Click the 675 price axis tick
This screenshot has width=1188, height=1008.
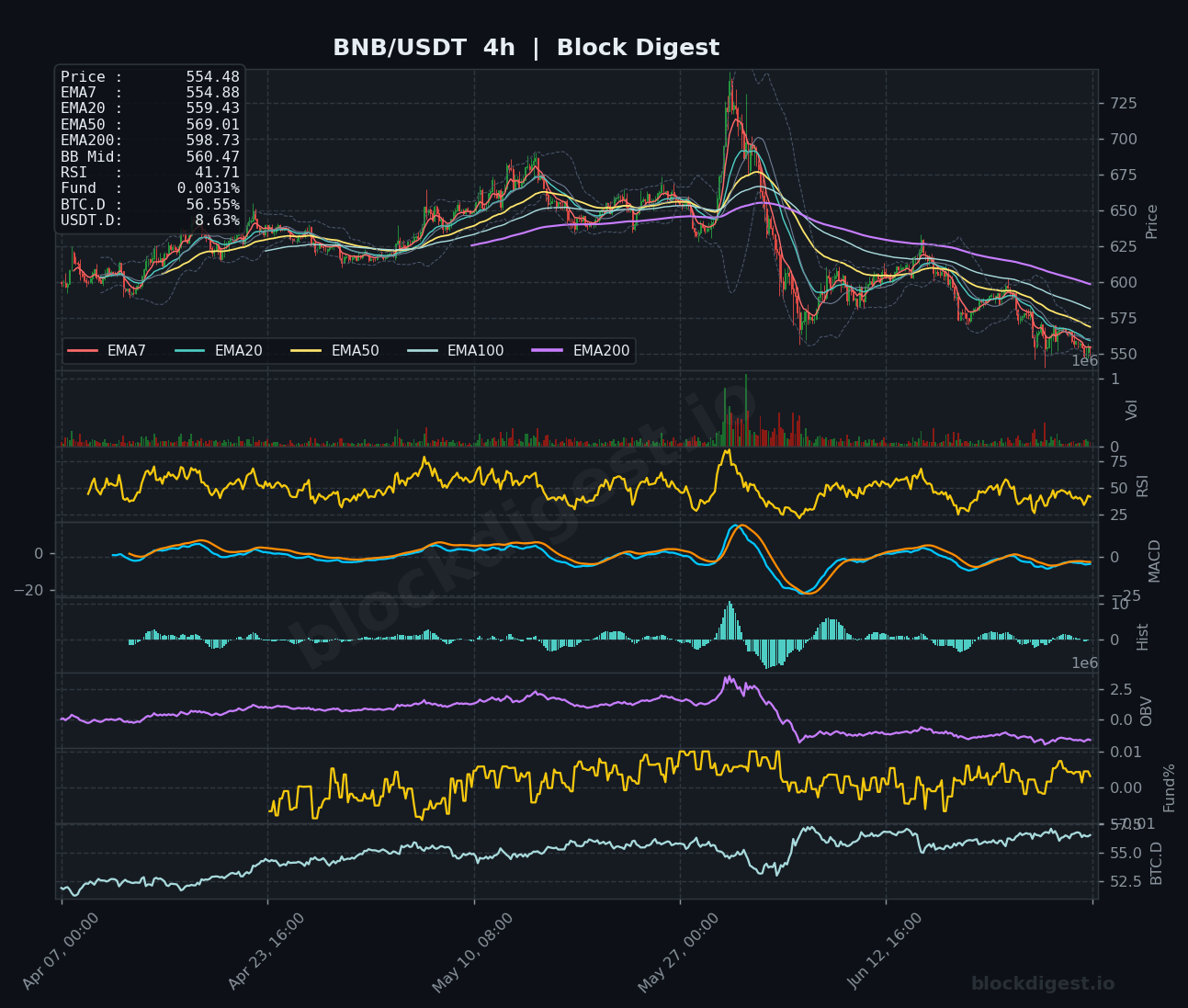[x=1124, y=176]
